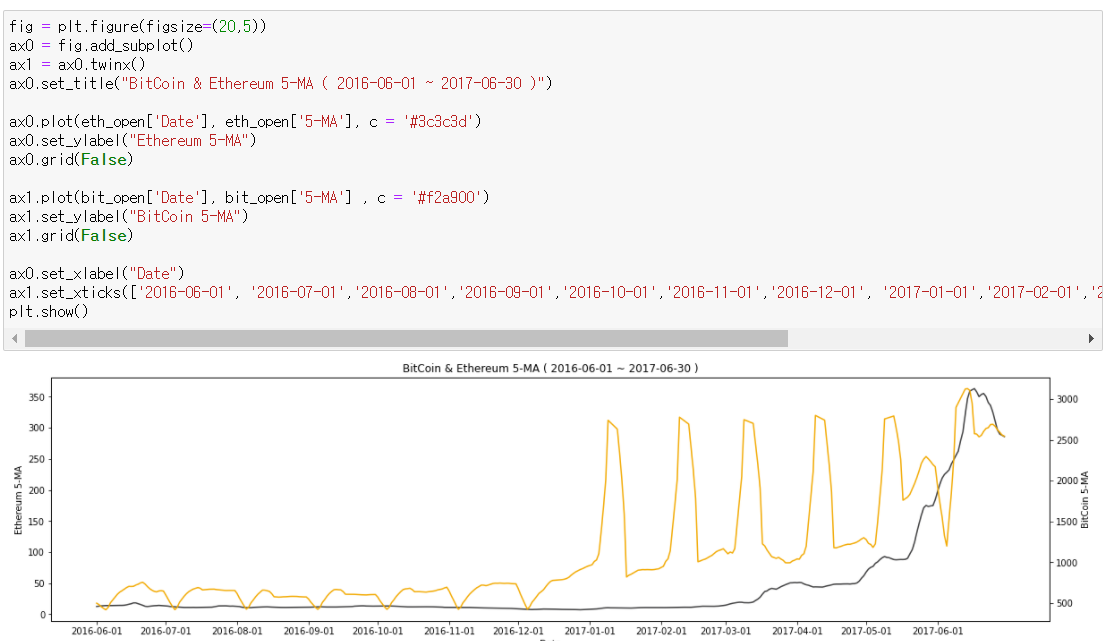This screenshot has height=641, width=1112.
Task: Click the x-axis tick label 2016-12-01
Action: (x=518, y=630)
